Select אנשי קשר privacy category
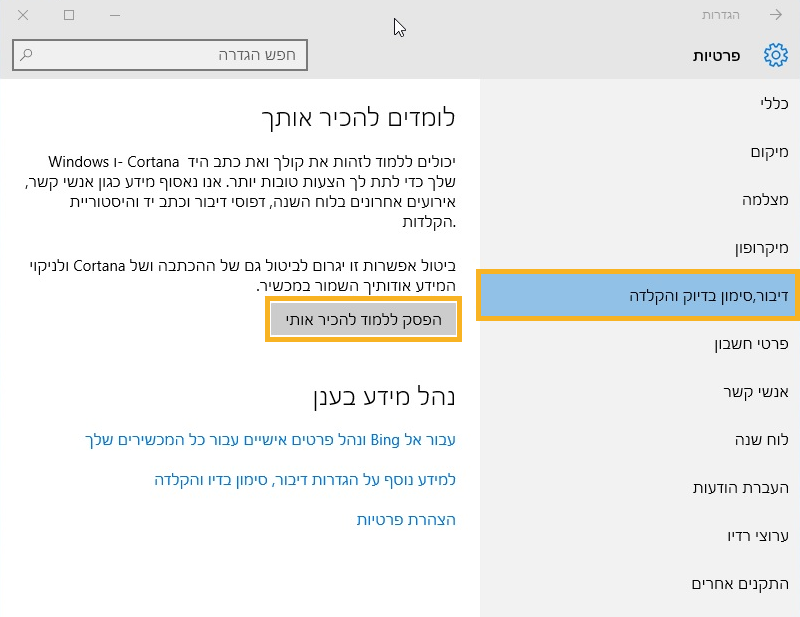The height and width of the screenshot is (617, 800). pyautogui.click(x=756, y=392)
